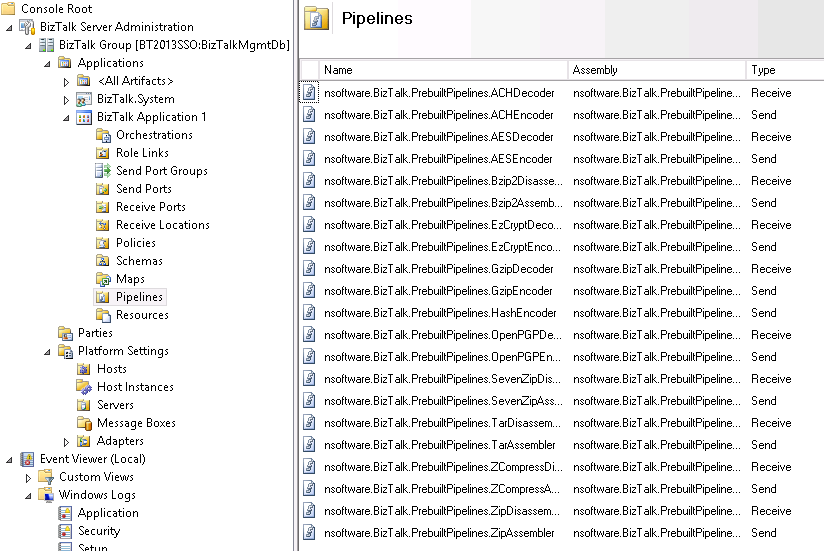824x551 pixels.
Task: Click the Policies folder icon
Action: click(x=103, y=243)
